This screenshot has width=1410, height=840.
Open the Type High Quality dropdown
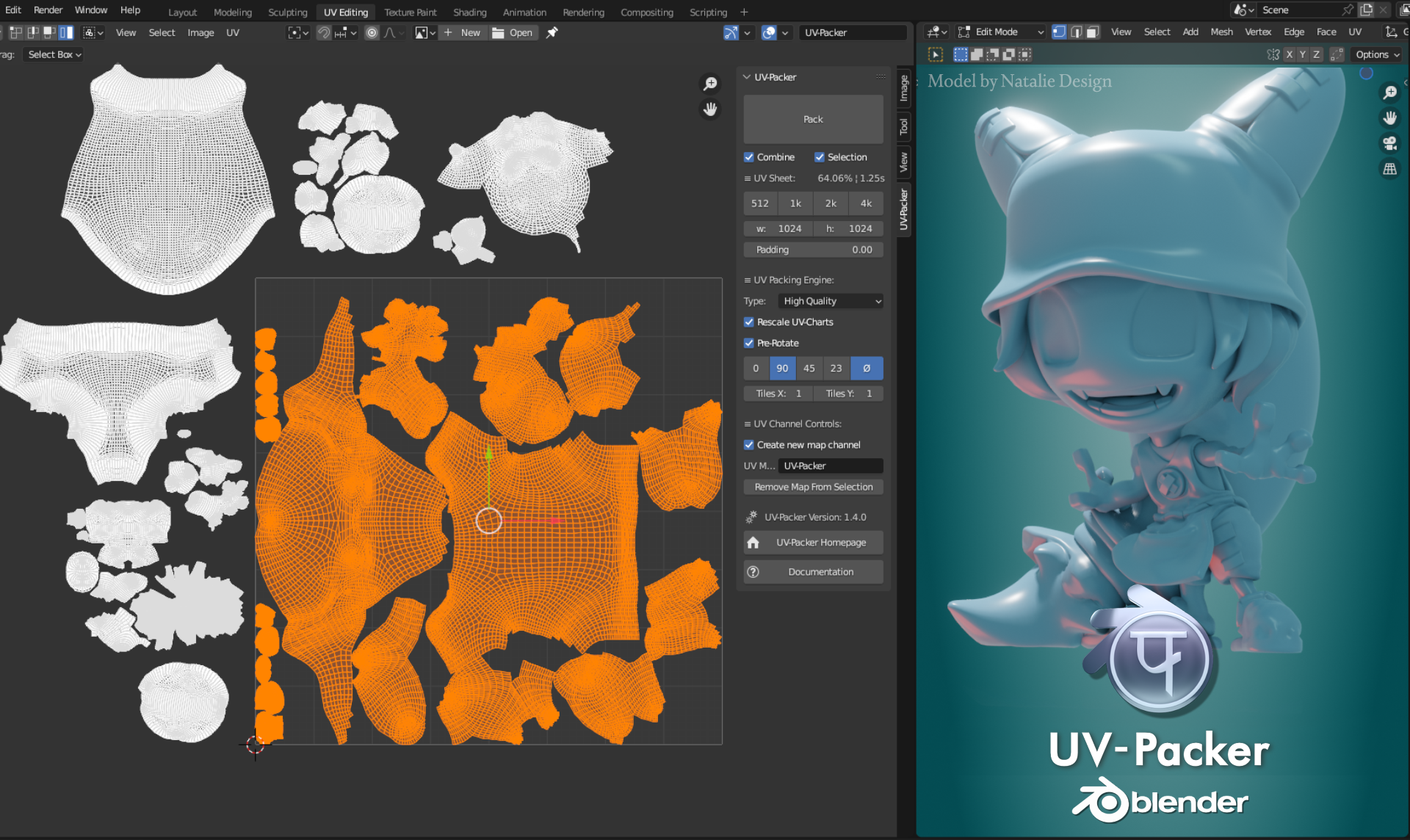click(x=831, y=301)
